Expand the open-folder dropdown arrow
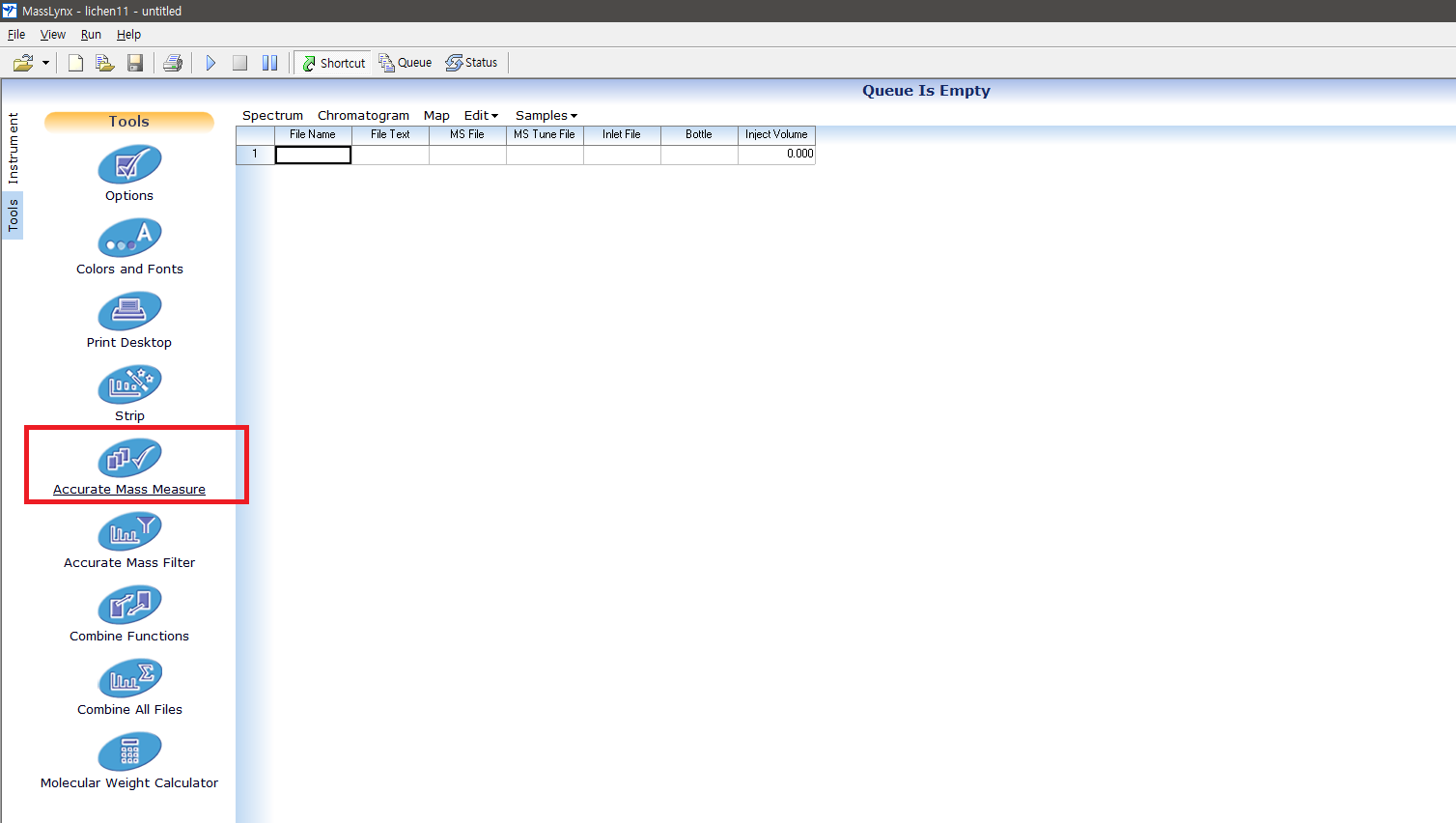 (x=45, y=63)
